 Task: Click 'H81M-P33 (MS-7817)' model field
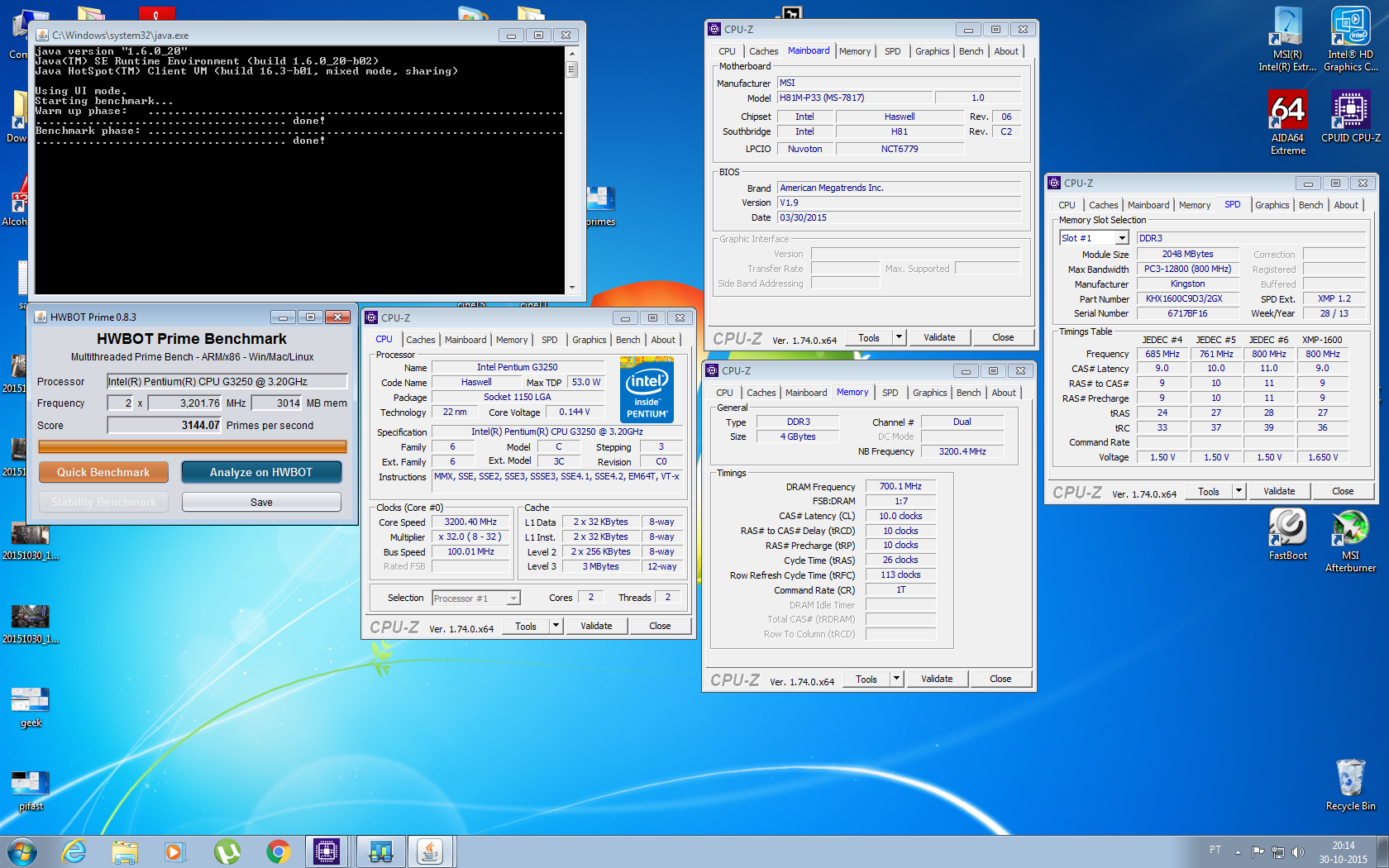point(855,98)
